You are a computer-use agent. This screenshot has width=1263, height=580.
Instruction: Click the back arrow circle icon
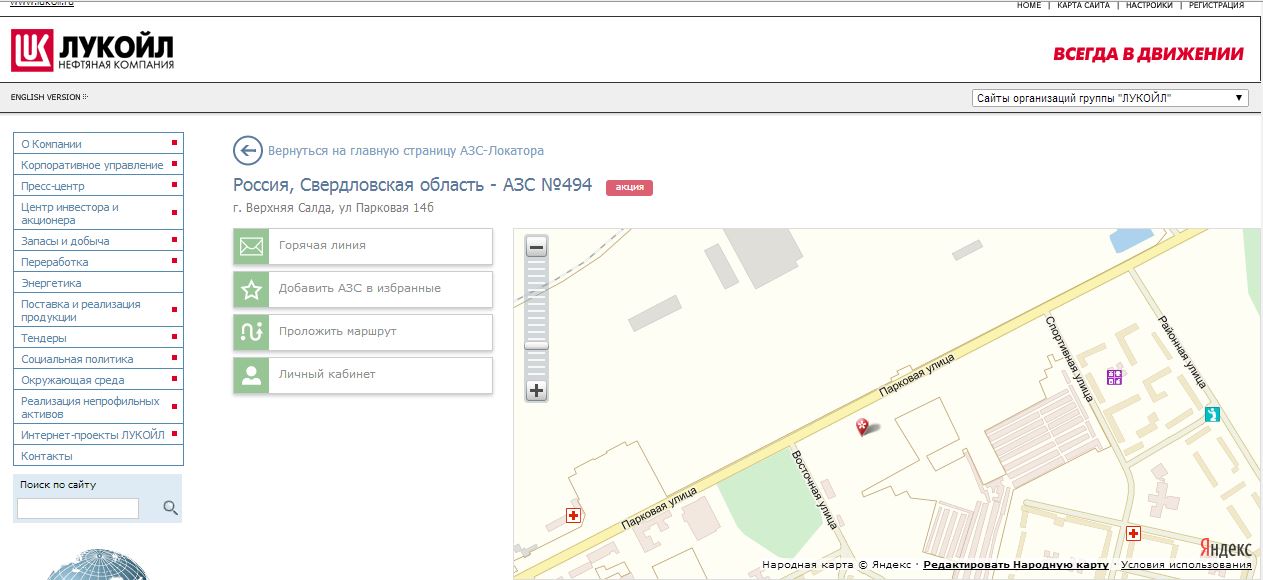pos(247,151)
